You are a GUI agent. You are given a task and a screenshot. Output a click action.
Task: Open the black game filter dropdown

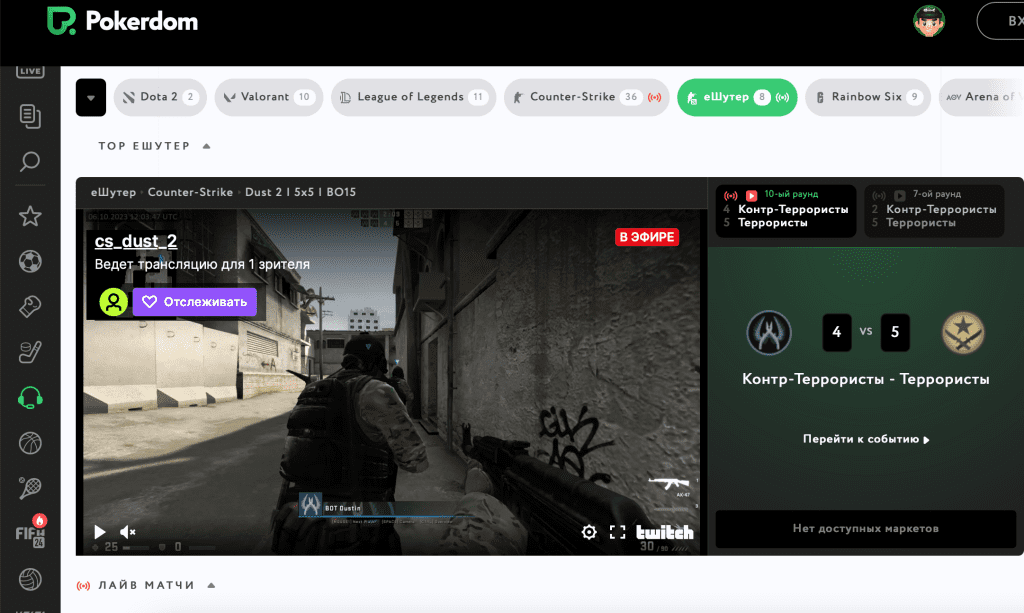click(90, 97)
